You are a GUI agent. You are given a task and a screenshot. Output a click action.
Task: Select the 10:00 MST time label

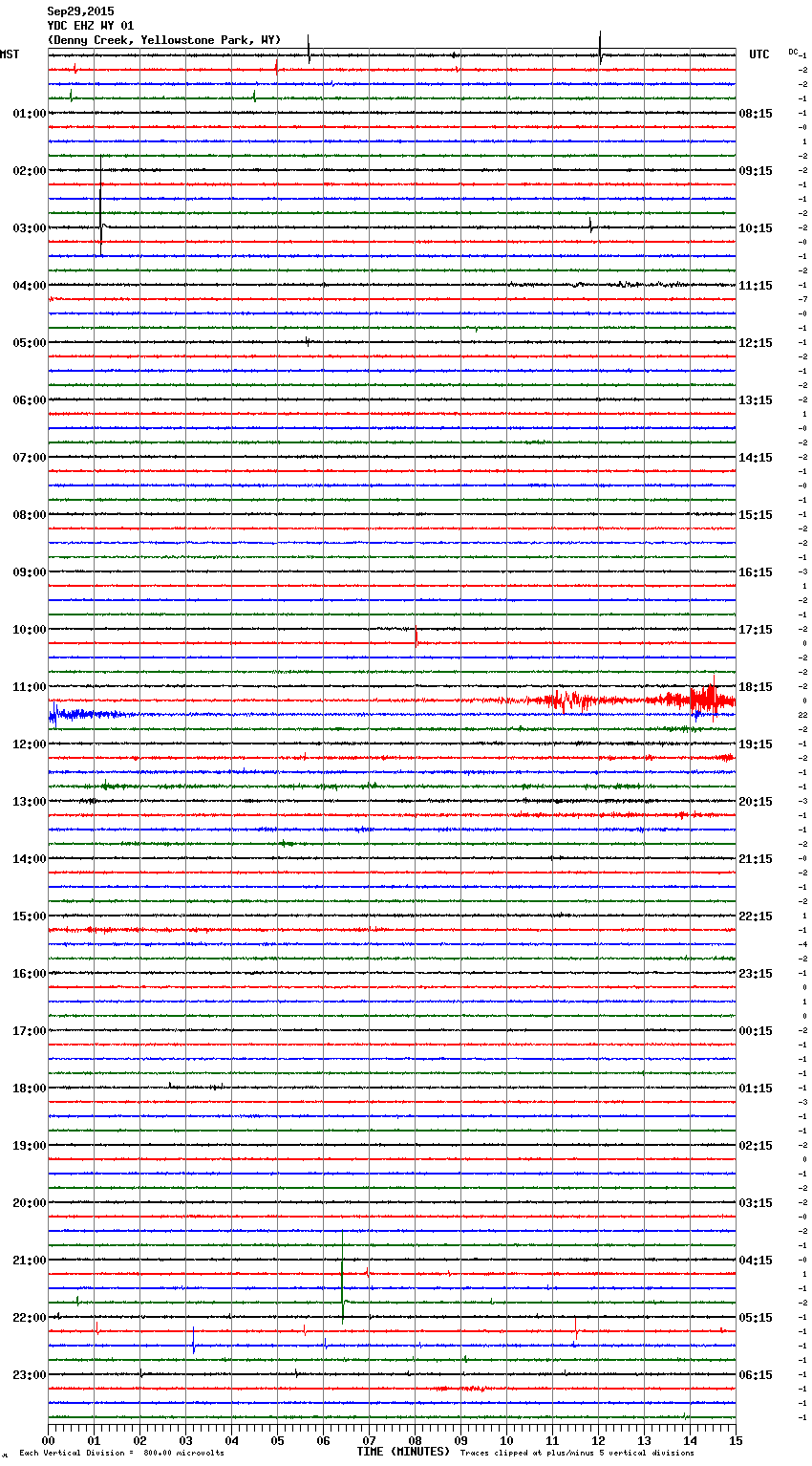tap(30, 630)
